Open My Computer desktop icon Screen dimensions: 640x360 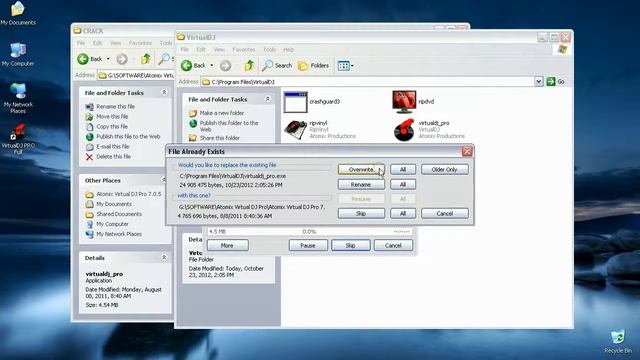[x=18, y=54]
